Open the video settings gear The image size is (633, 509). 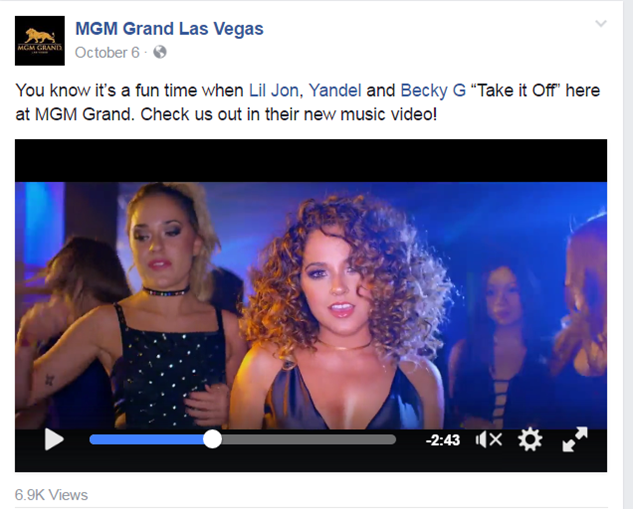[530, 439]
